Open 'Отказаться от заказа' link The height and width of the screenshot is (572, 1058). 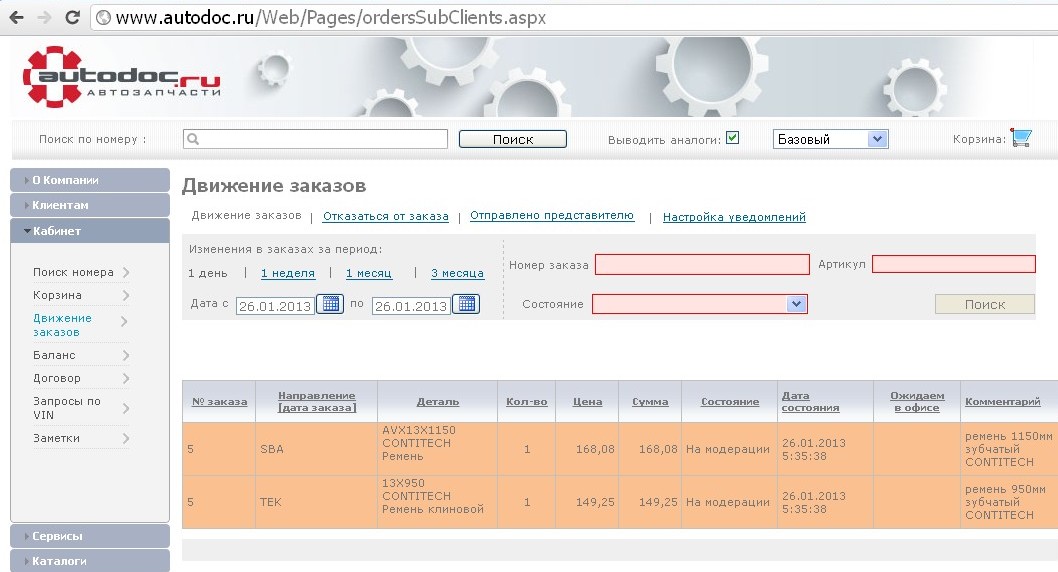pyautogui.click(x=385, y=217)
